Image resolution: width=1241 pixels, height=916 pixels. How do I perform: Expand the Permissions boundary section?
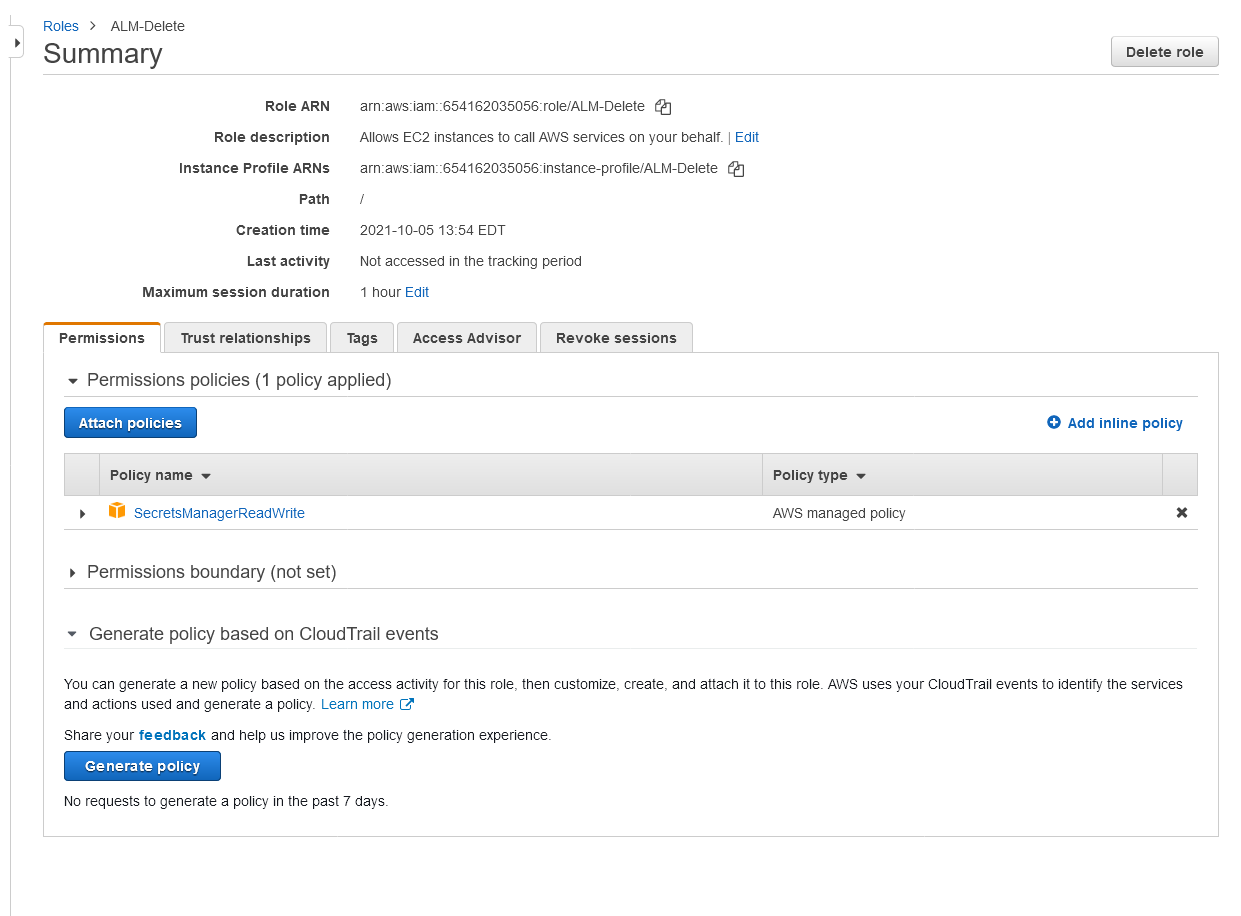71,573
